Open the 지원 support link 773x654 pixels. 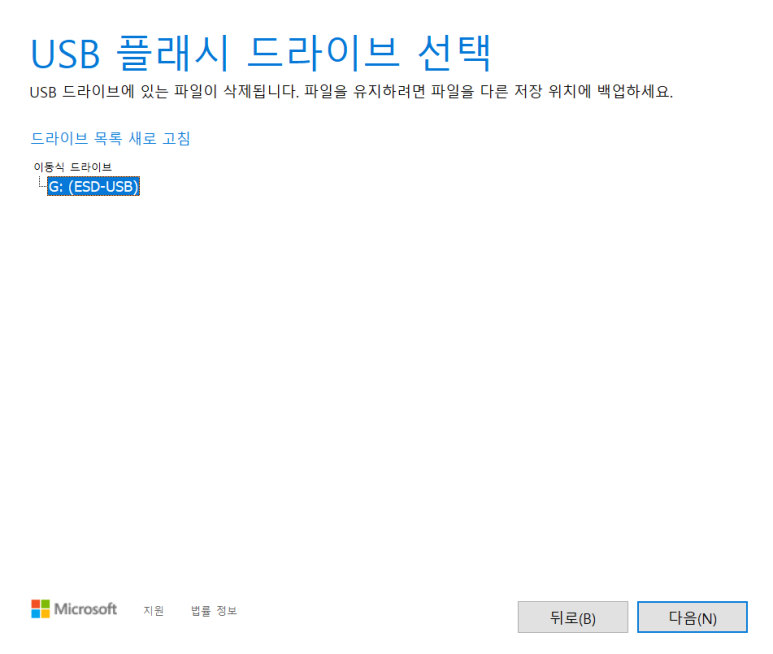(x=153, y=611)
